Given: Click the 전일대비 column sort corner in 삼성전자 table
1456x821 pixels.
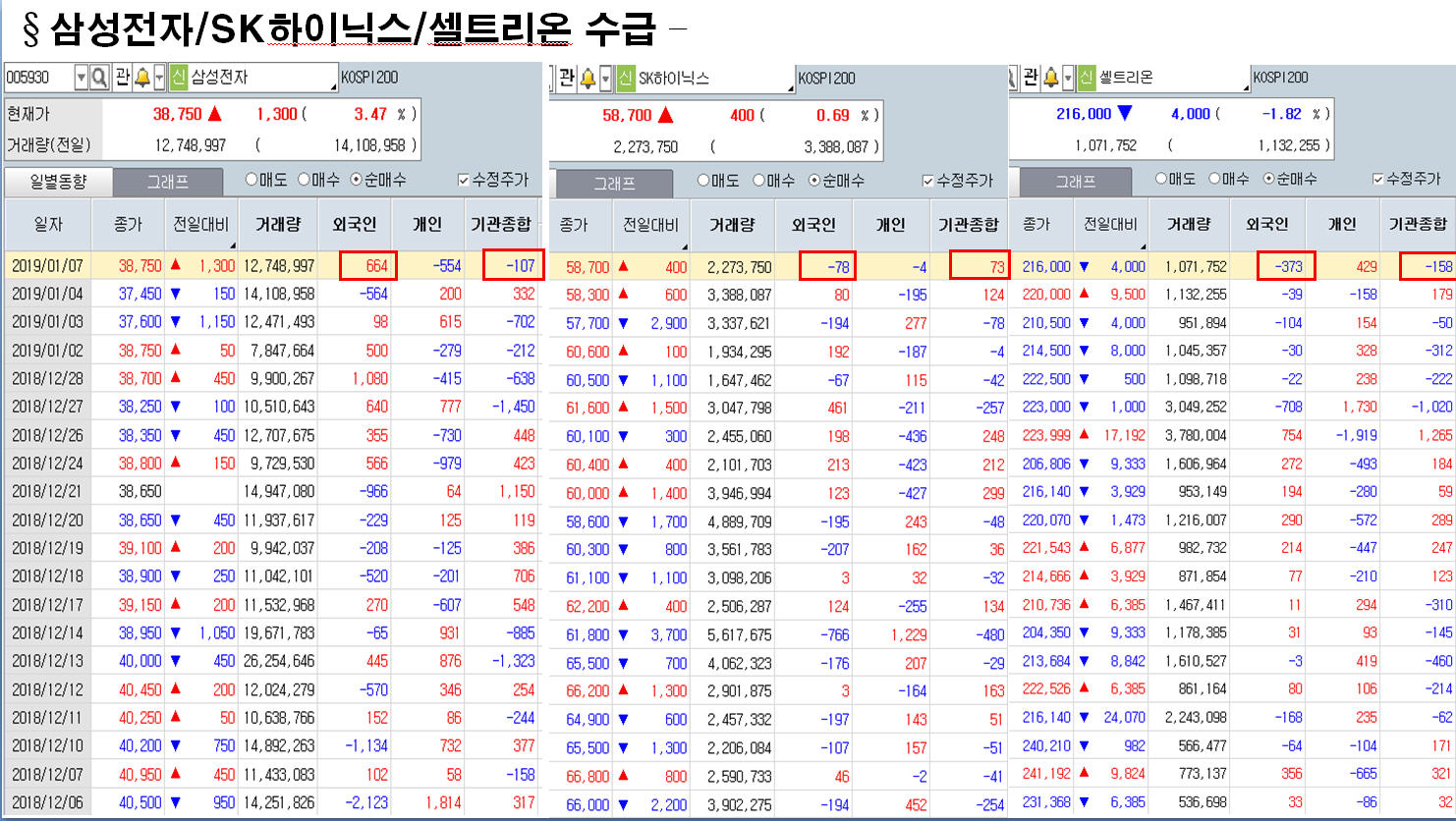Looking at the screenshot, I should [x=233, y=245].
